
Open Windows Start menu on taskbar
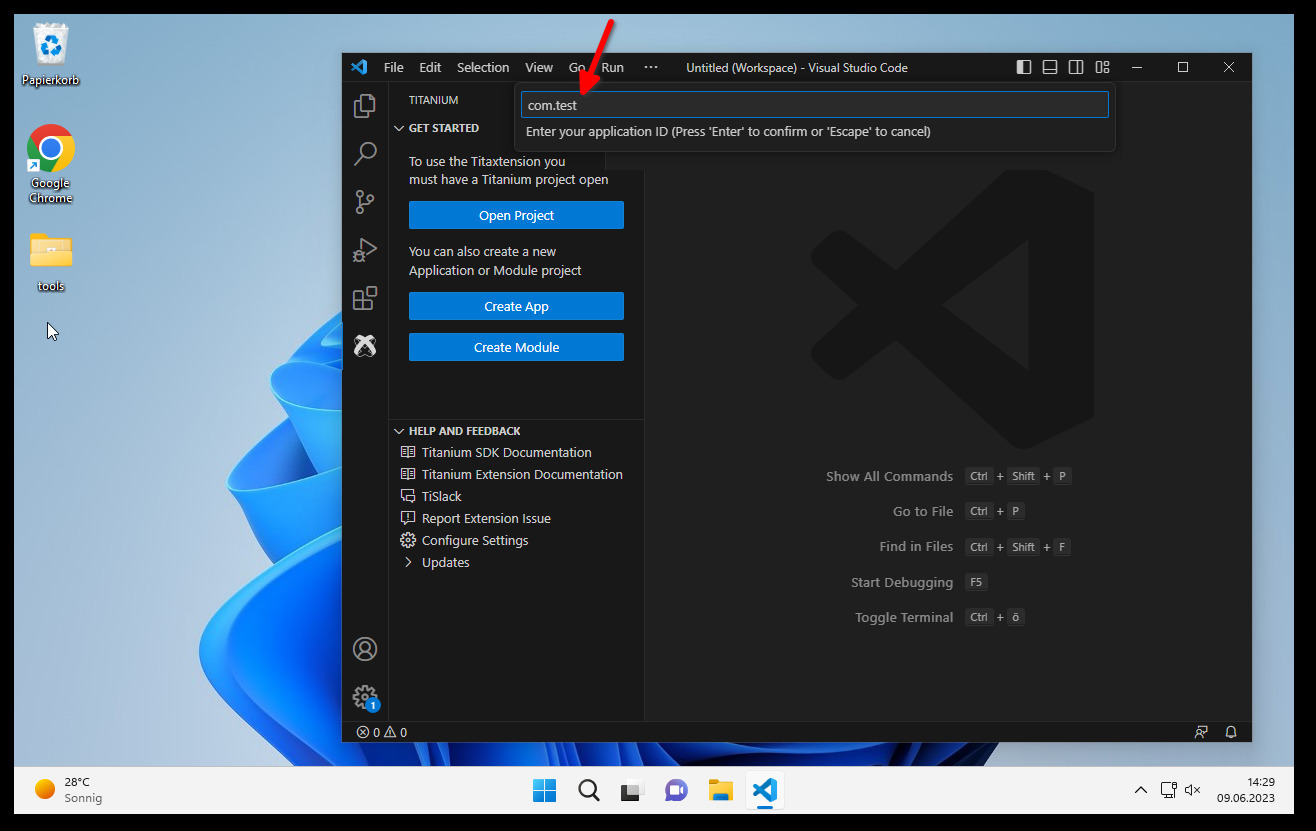(544, 790)
